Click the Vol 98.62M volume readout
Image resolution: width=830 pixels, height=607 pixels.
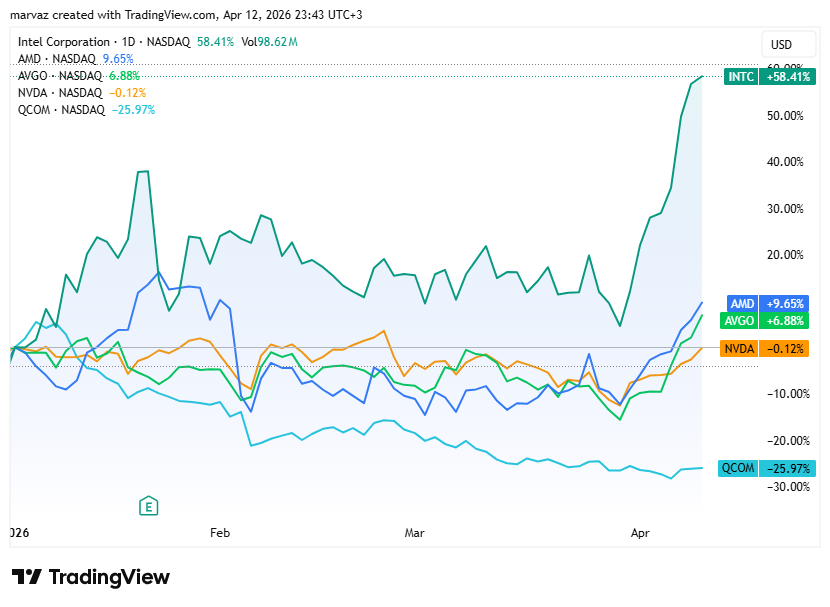coord(270,42)
